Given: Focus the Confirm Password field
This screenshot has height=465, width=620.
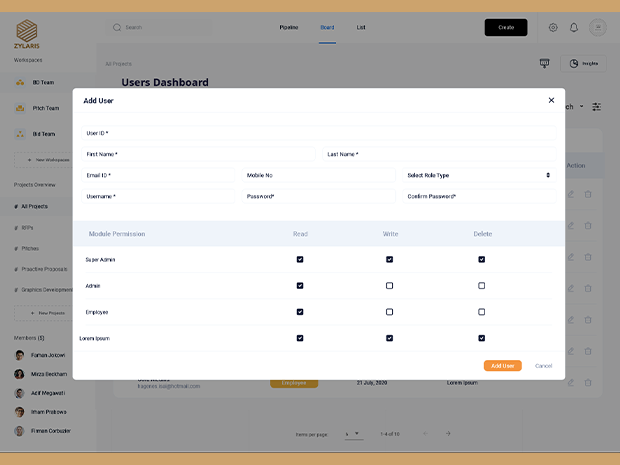Looking at the screenshot, I should [479, 197].
